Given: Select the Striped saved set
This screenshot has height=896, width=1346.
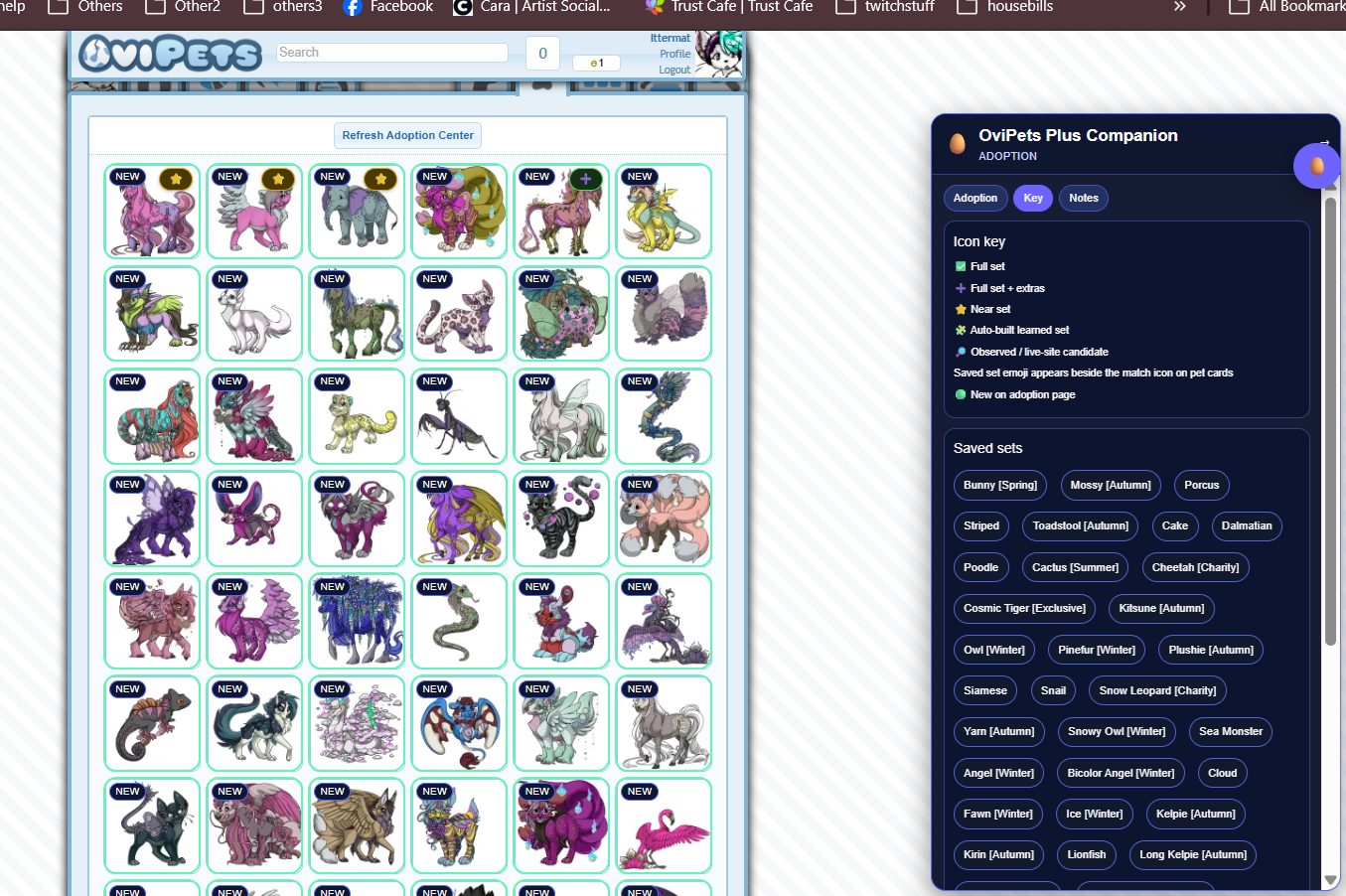Looking at the screenshot, I should (981, 525).
